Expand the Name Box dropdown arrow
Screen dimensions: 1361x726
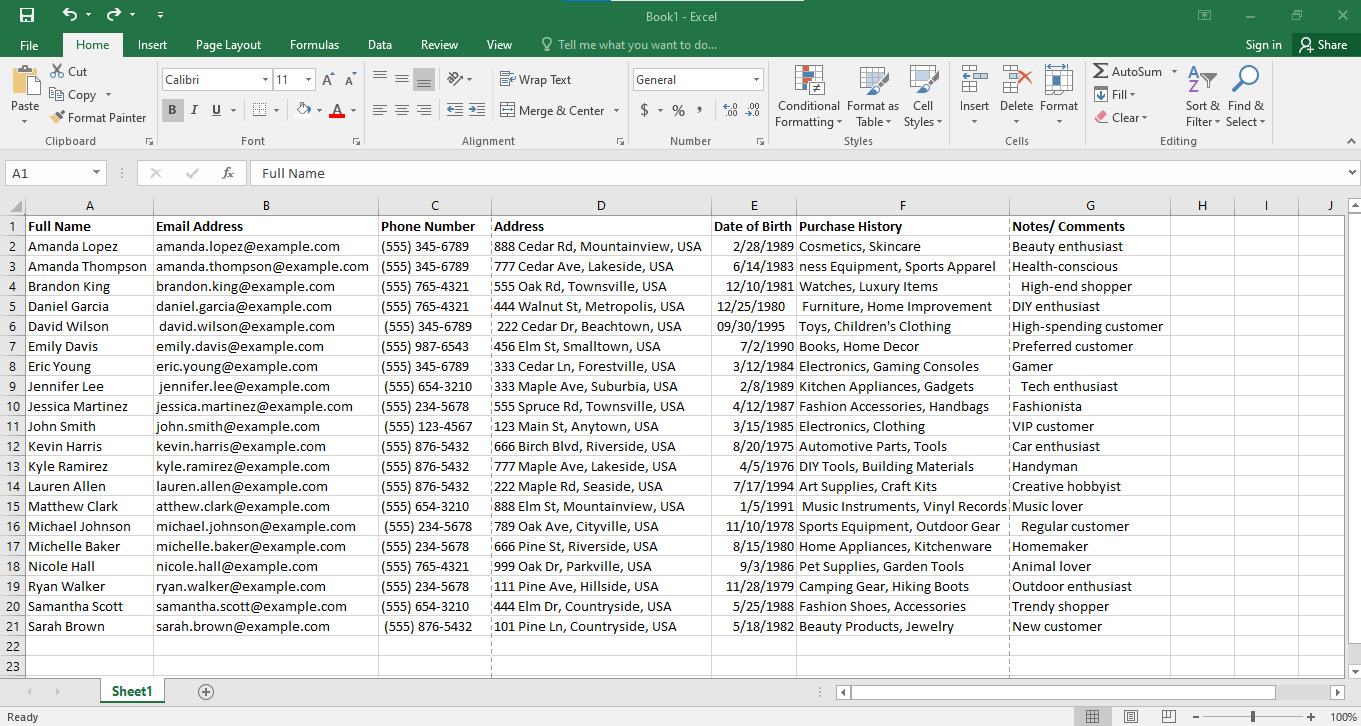click(x=96, y=173)
